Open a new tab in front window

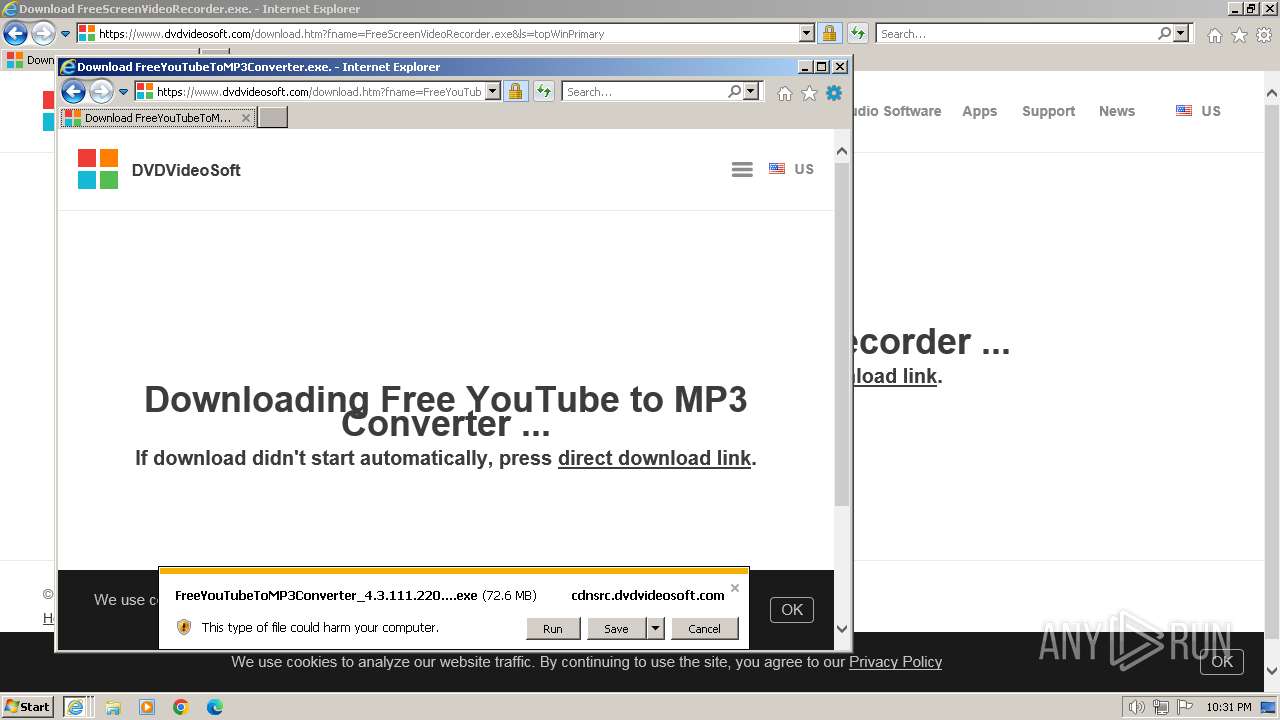[273, 118]
